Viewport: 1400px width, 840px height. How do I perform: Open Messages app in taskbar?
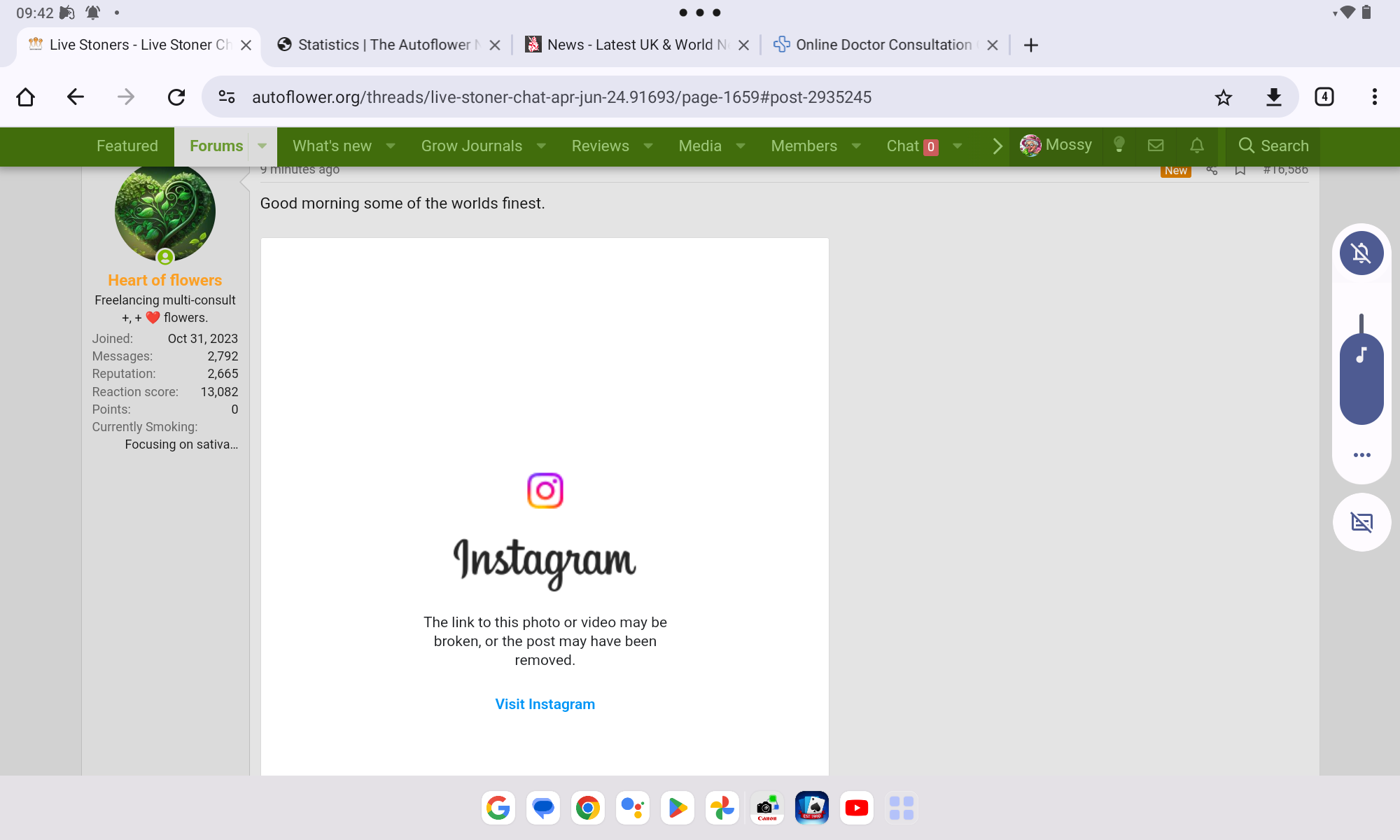click(x=543, y=808)
